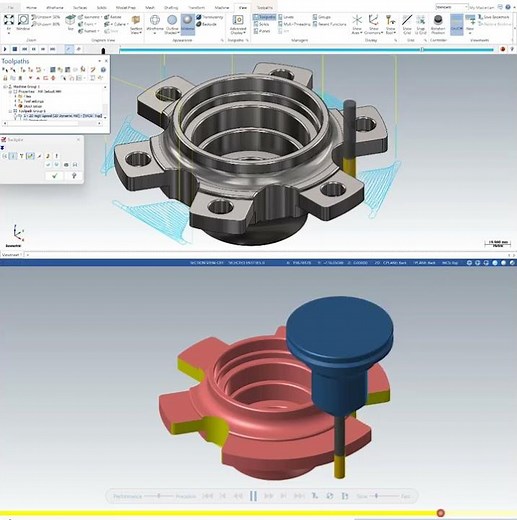This screenshot has width=517, height=520.
Task: Toggle Translucency appearance
Action: click(210, 17)
